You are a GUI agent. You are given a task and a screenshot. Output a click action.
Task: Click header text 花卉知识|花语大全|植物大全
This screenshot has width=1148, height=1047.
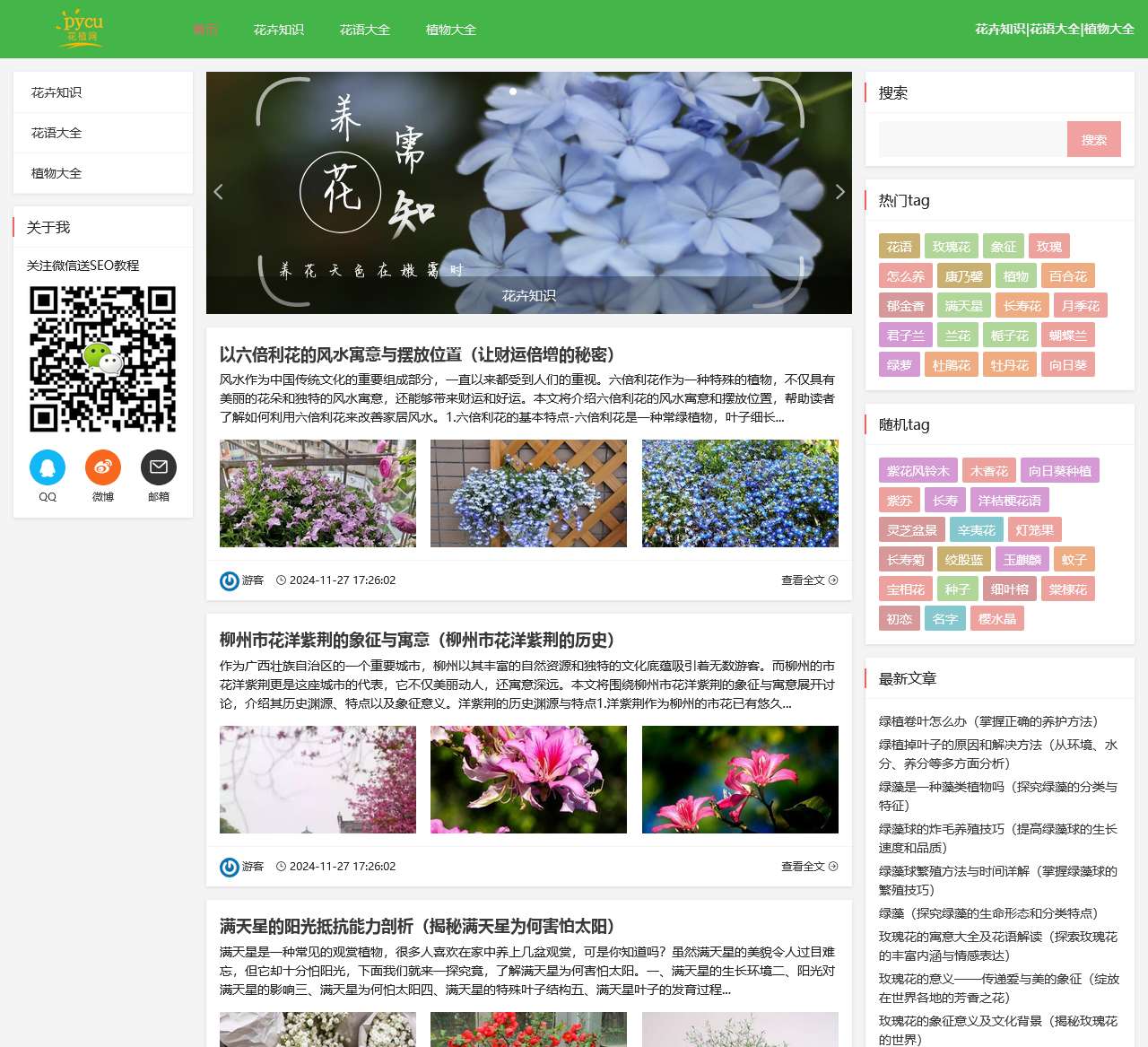(1055, 29)
